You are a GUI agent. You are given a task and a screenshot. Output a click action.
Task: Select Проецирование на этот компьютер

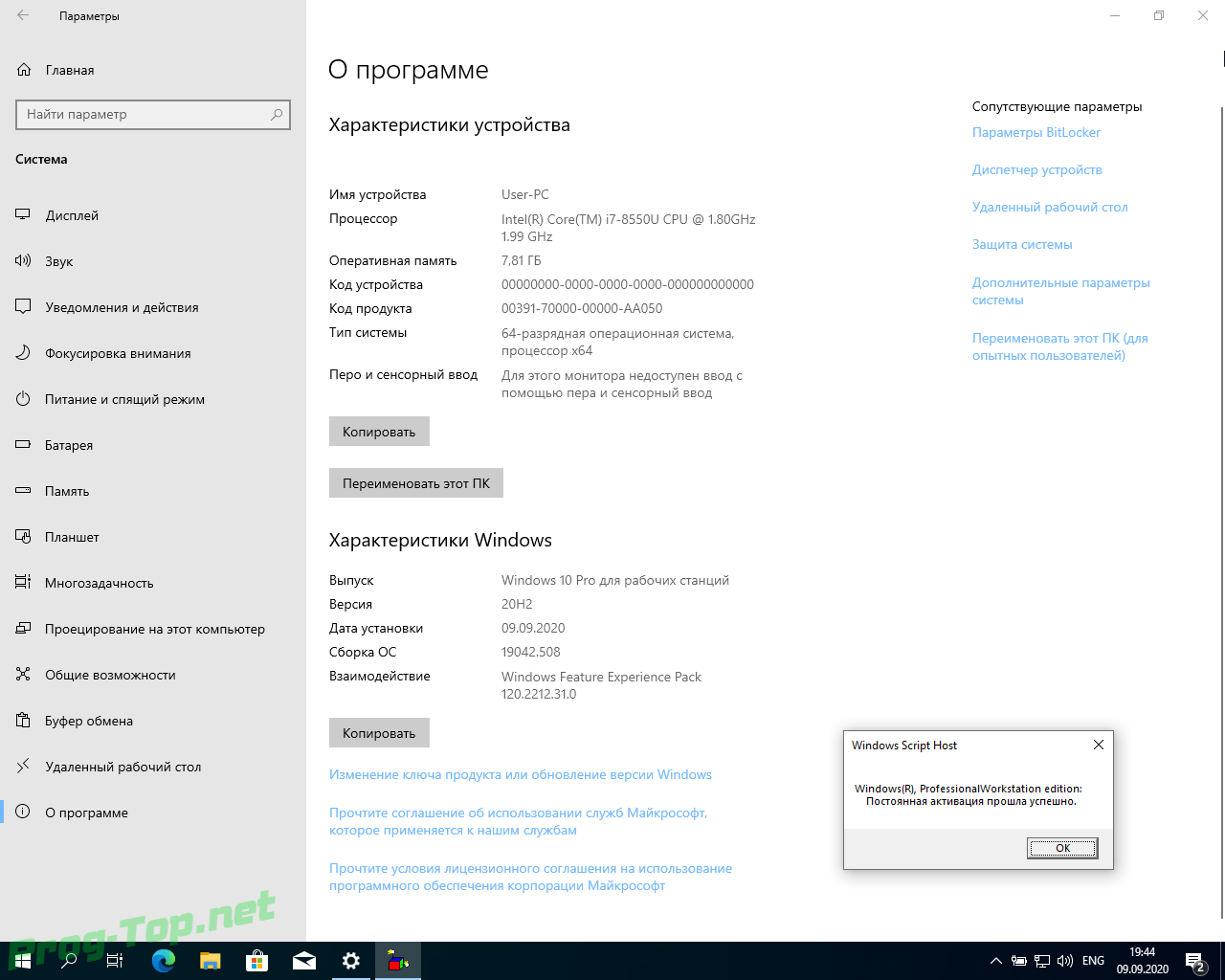153,629
